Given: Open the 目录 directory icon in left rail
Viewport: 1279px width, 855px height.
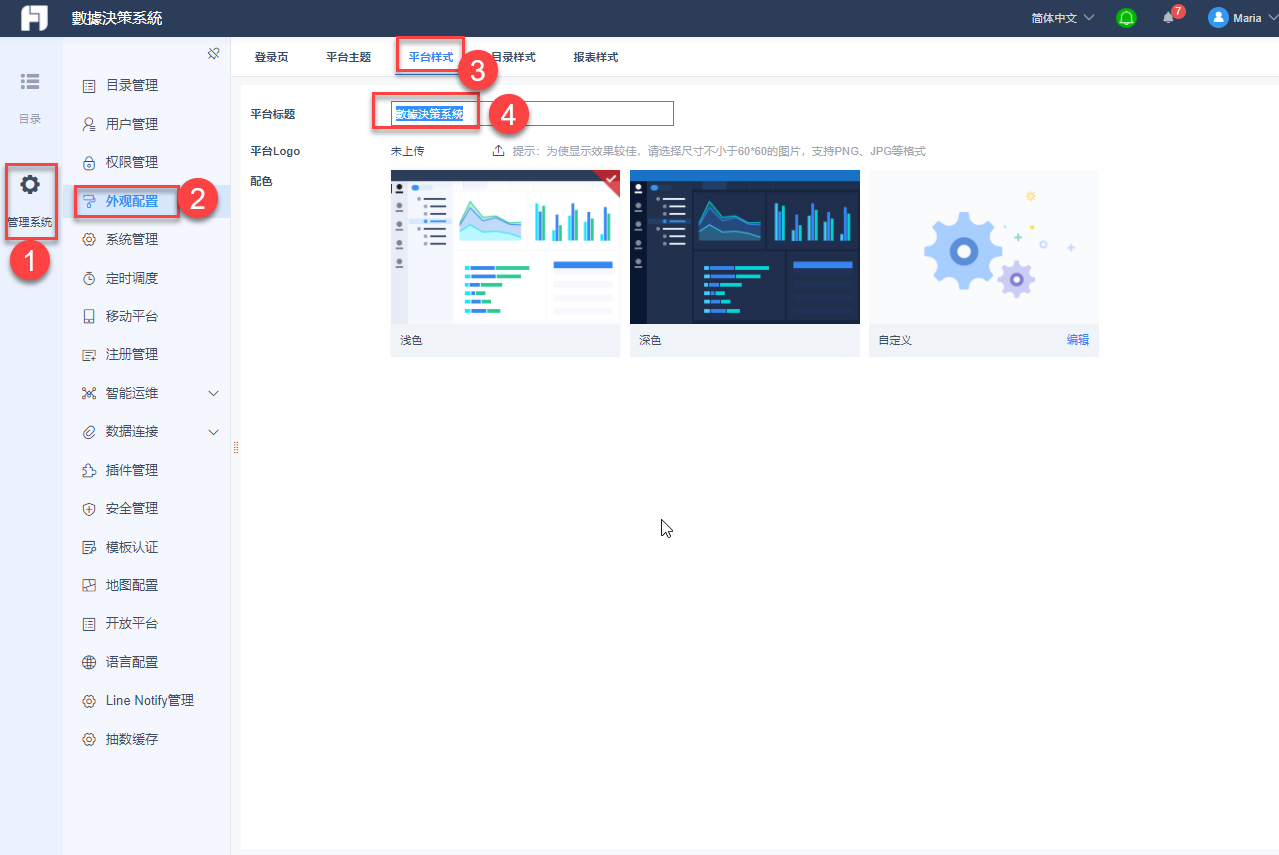Looking at the screenshot, I should pyautogui.click(x=30, y=81).
